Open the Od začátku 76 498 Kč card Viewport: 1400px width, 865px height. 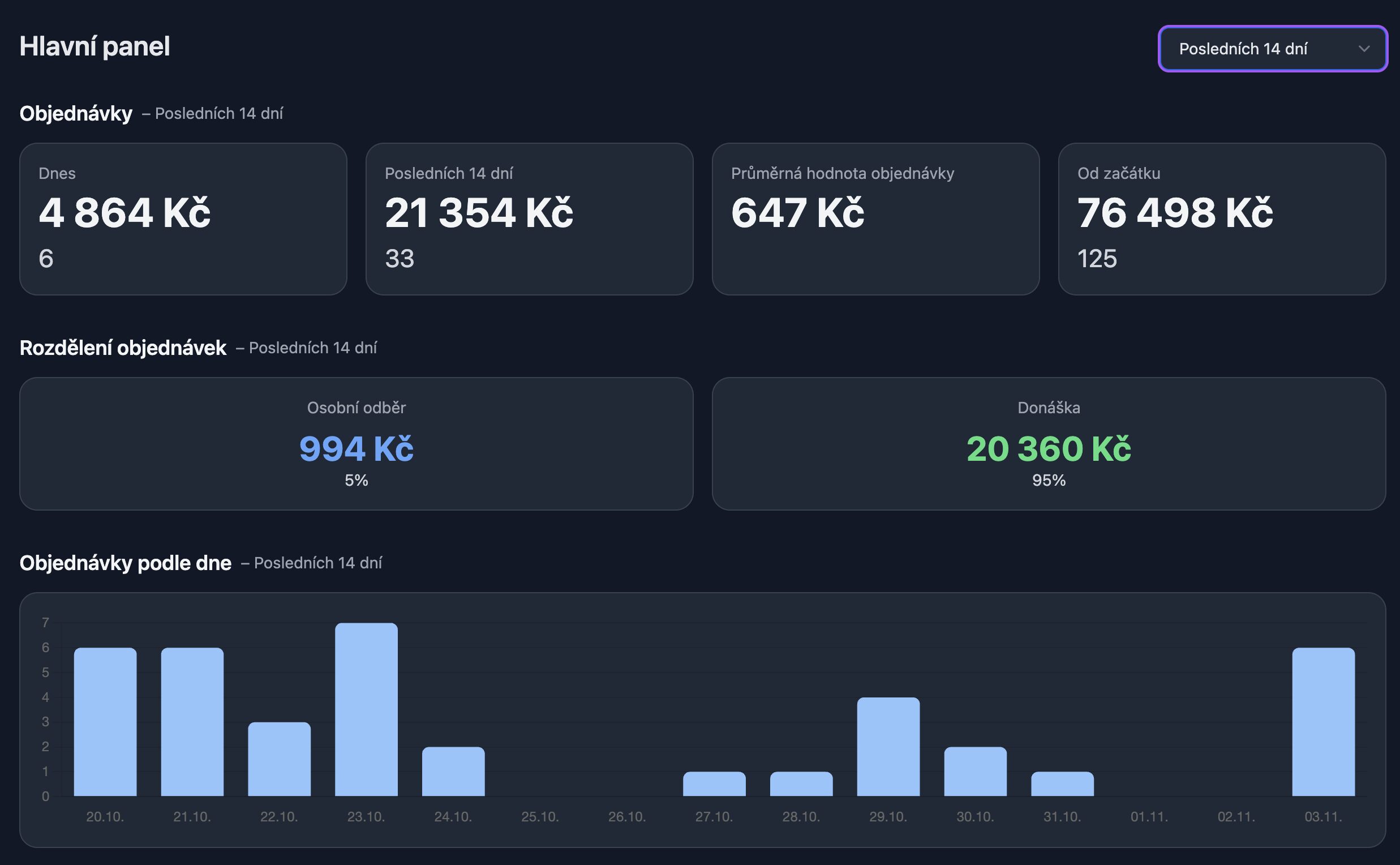click(1222, 219)
